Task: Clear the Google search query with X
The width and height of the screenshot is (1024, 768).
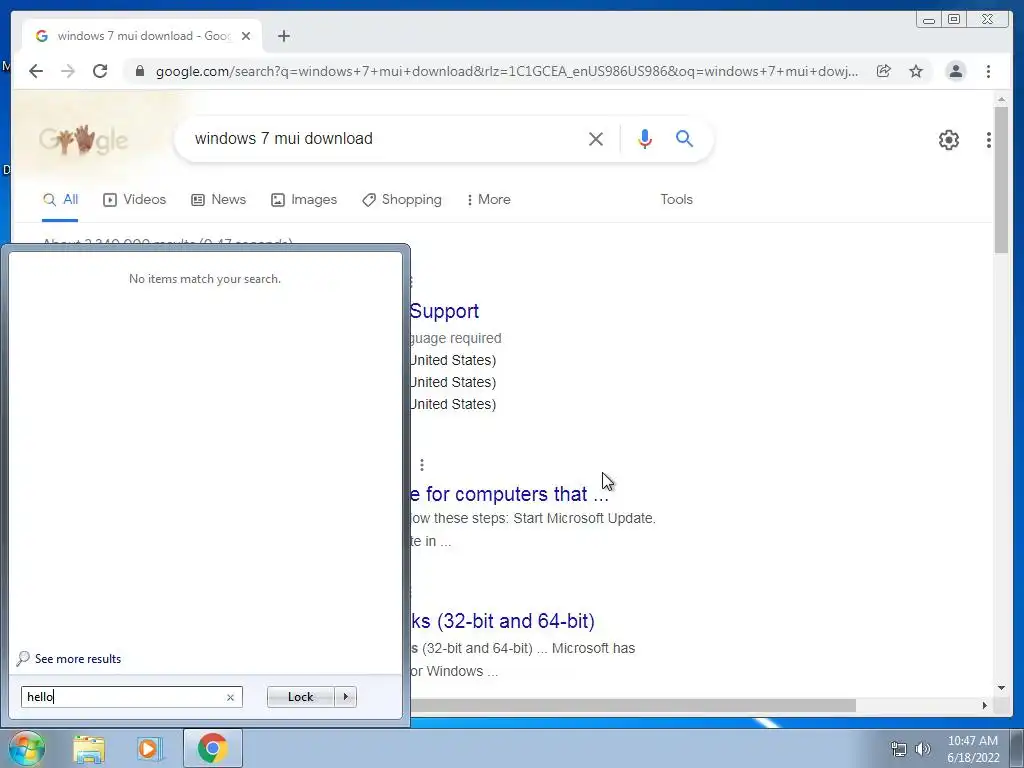Action: 596,138
